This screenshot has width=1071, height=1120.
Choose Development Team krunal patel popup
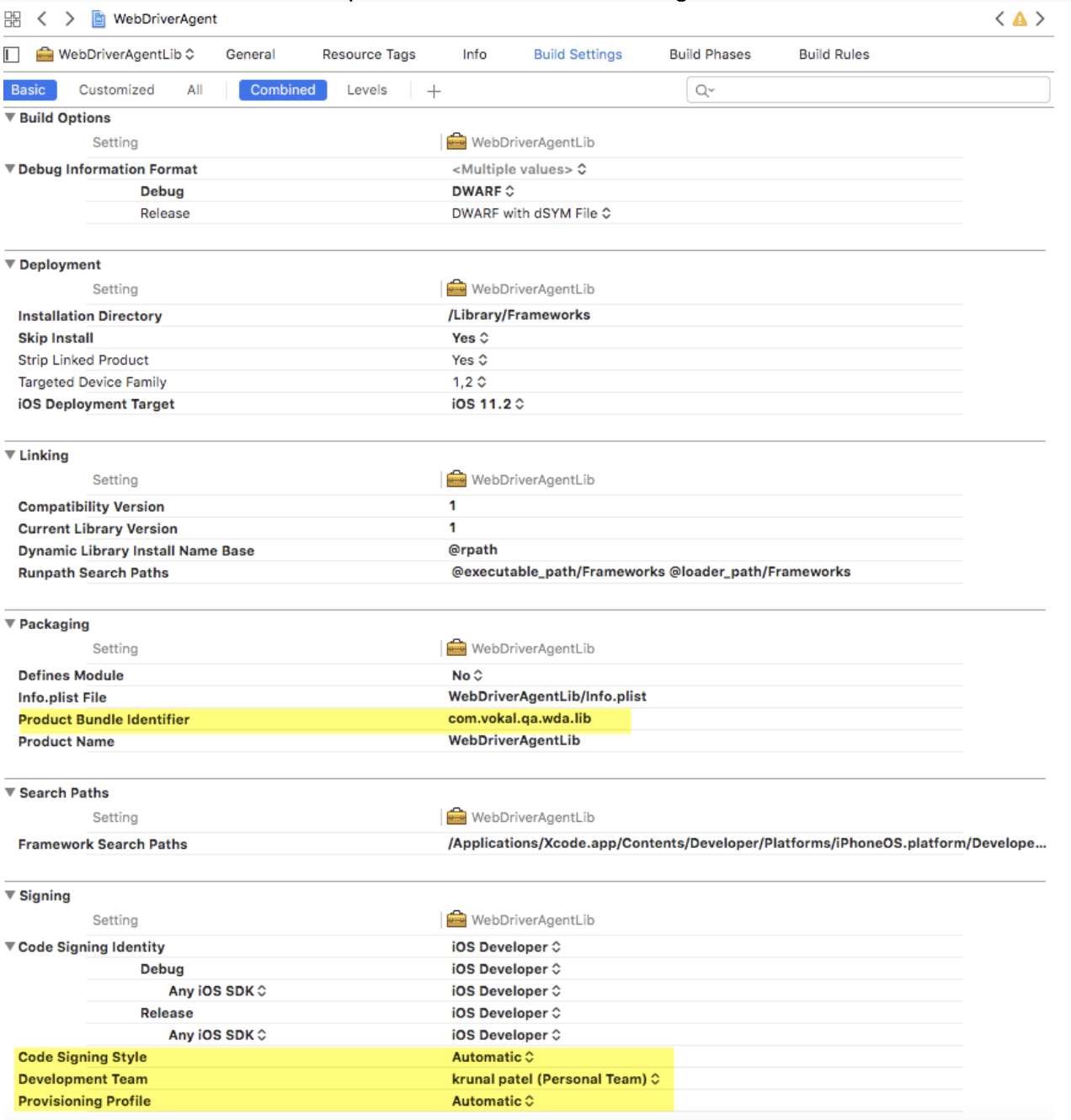click(556, 1079)
